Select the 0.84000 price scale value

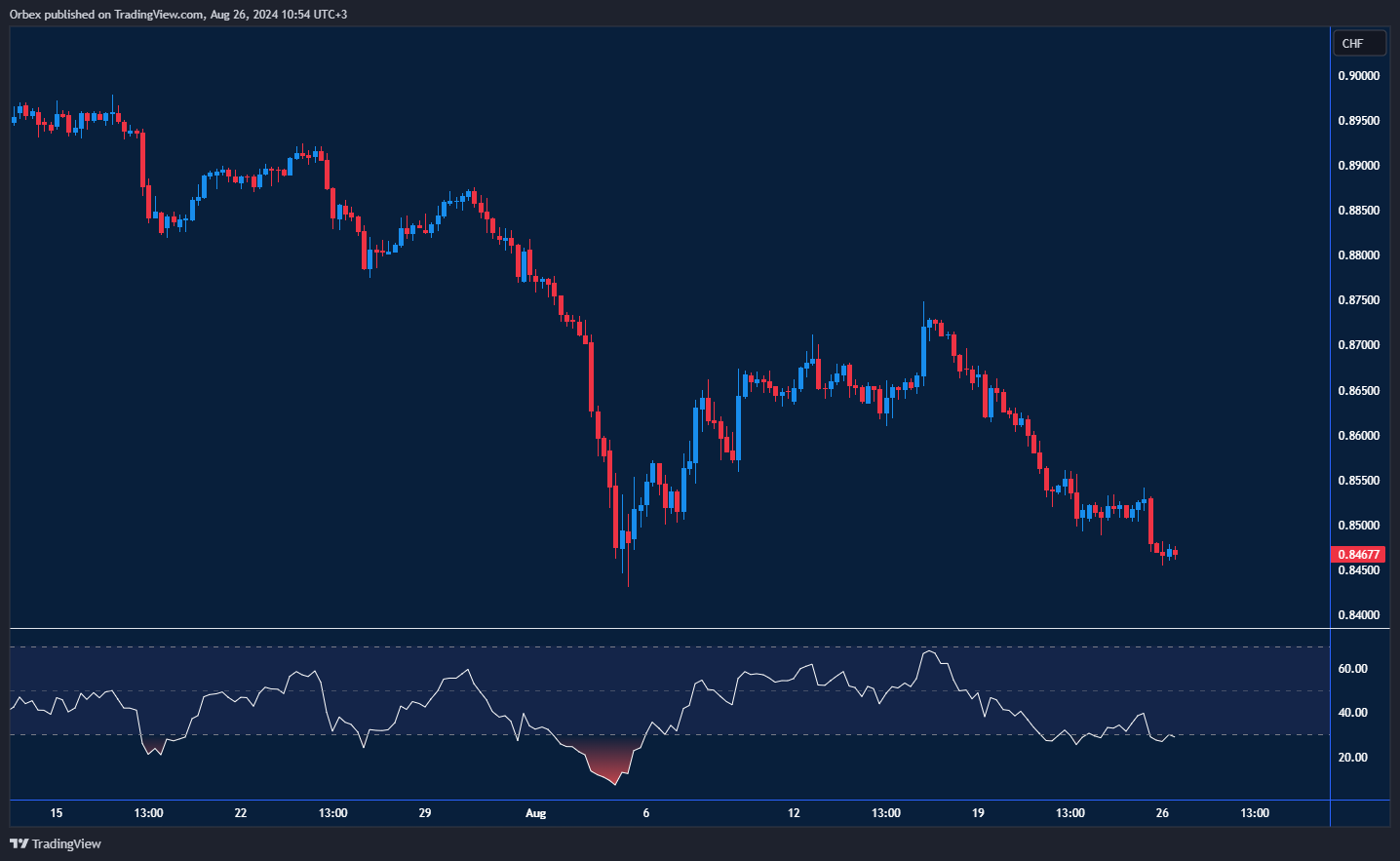1358,614
